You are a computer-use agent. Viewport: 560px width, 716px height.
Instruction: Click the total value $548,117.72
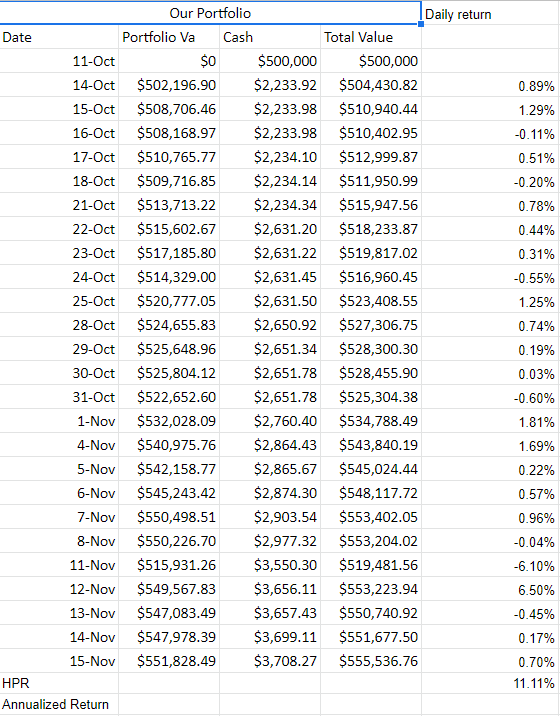click(x=371, y=493)
